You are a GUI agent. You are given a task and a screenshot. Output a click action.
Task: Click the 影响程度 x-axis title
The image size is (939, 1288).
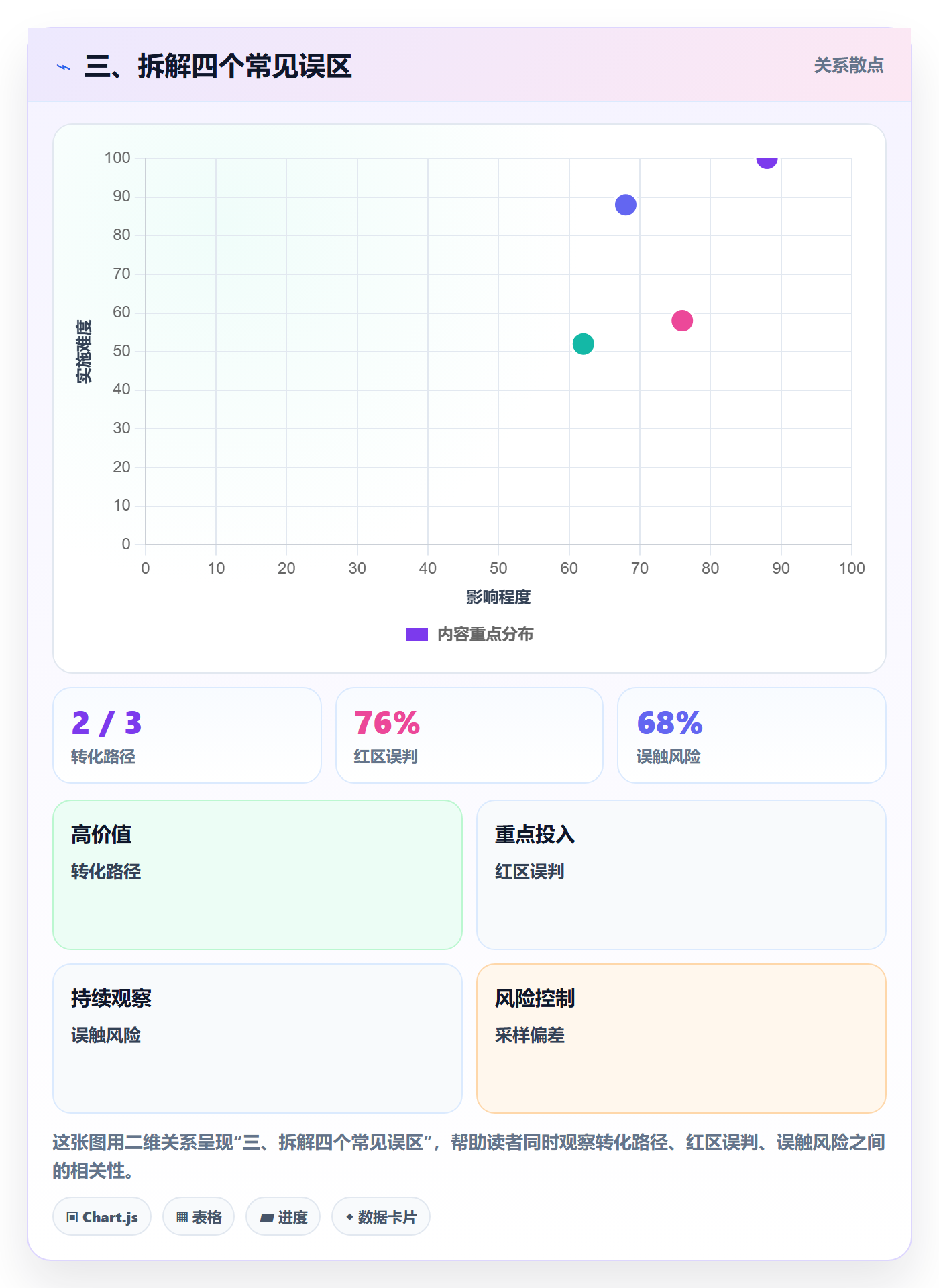498,597
